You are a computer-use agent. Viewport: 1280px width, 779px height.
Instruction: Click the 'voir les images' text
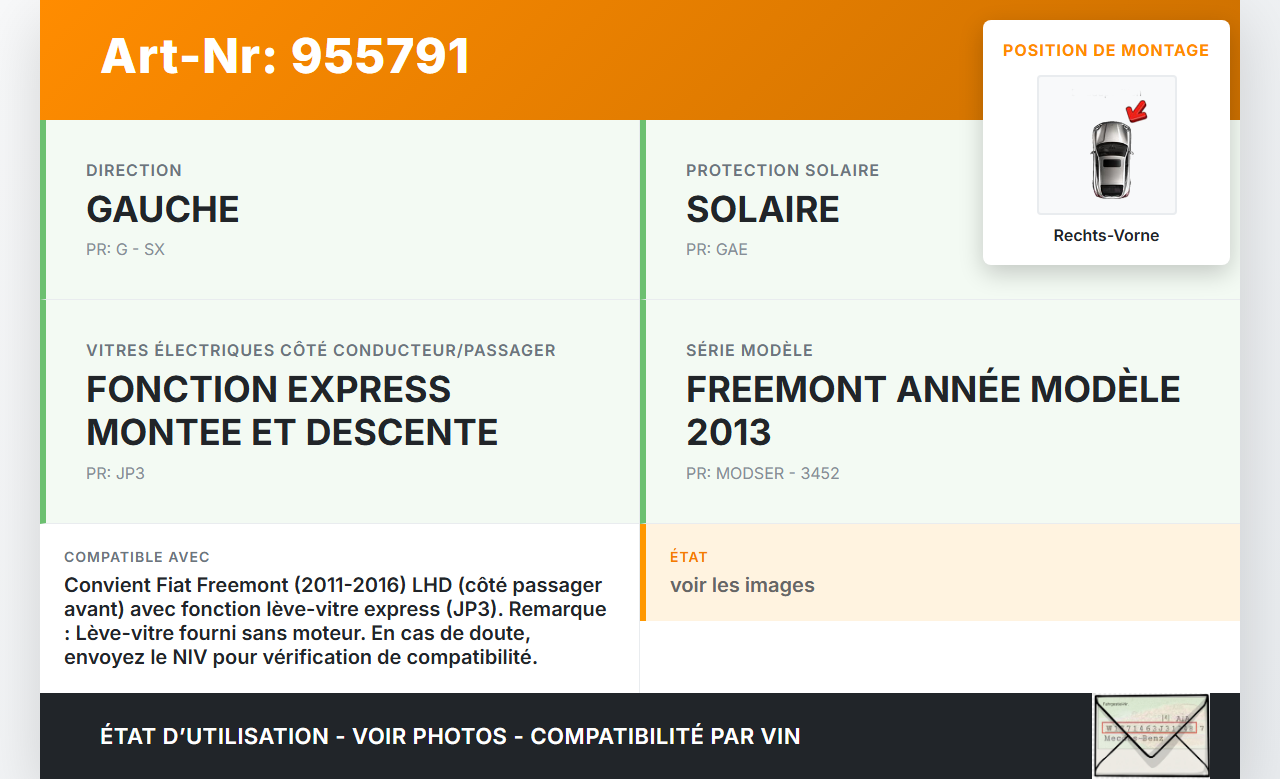pyautogui.click(x=742, y=585)
